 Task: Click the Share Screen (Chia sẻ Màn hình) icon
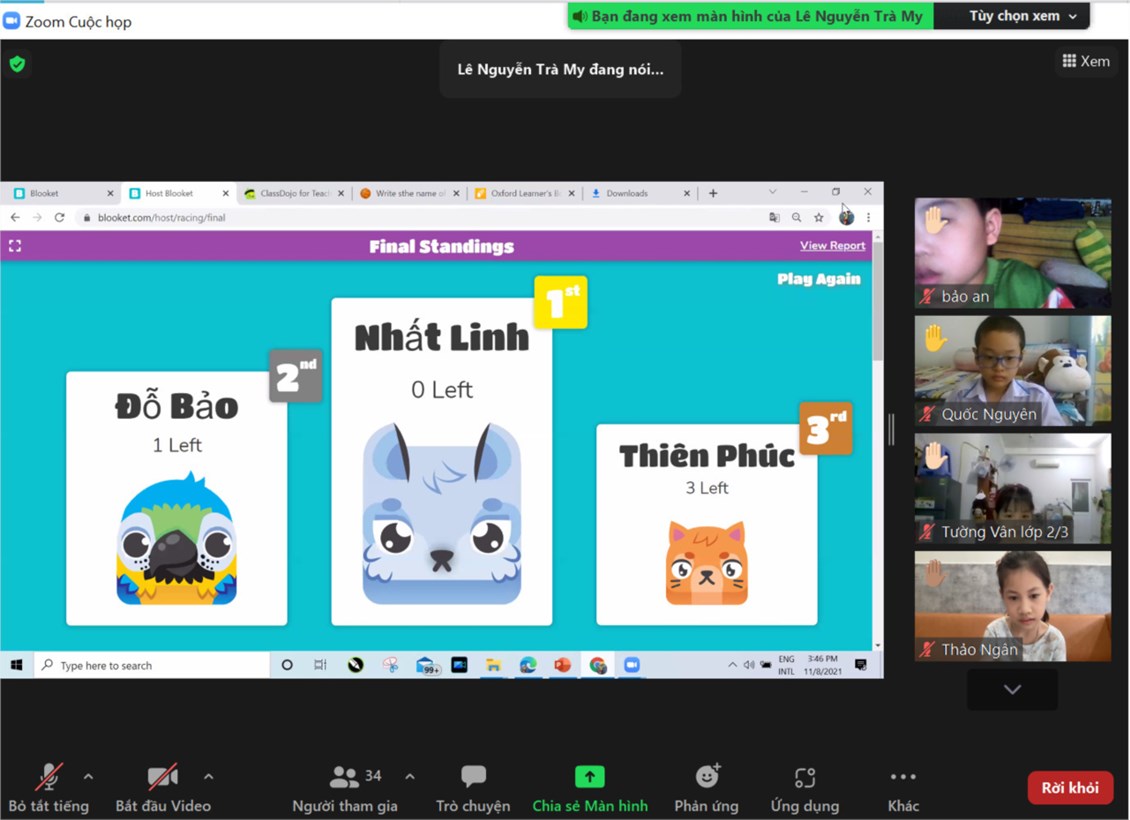tap(589, 777)
